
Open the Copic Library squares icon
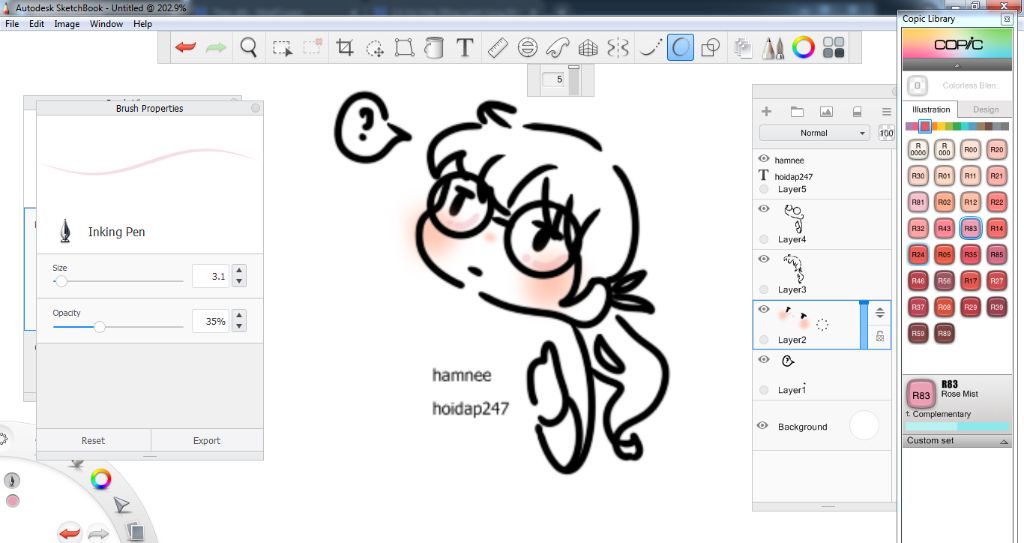click(x=833, y=47)
